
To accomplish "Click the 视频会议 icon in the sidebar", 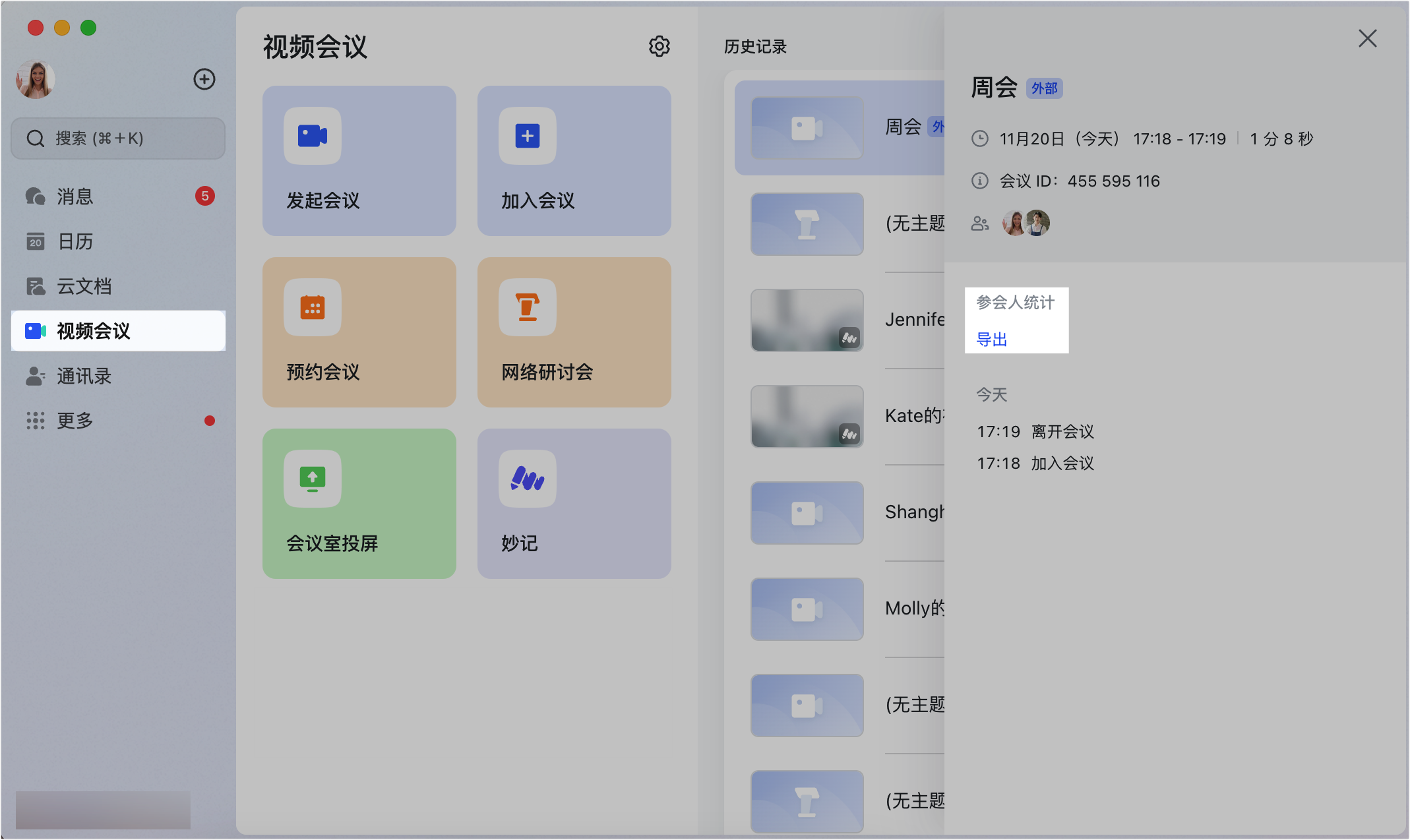I will pos(36,331).
